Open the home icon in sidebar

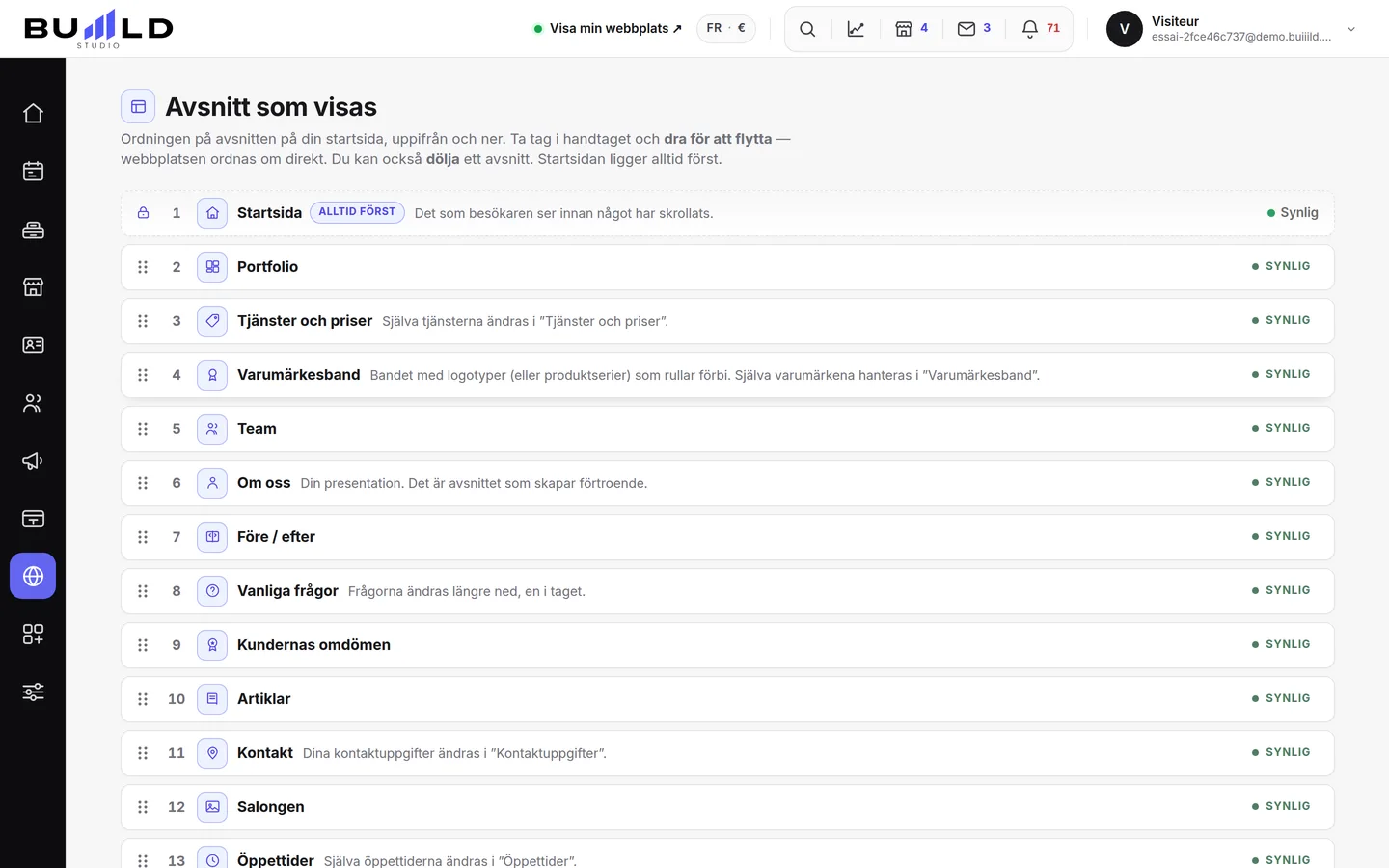point(33,114)
